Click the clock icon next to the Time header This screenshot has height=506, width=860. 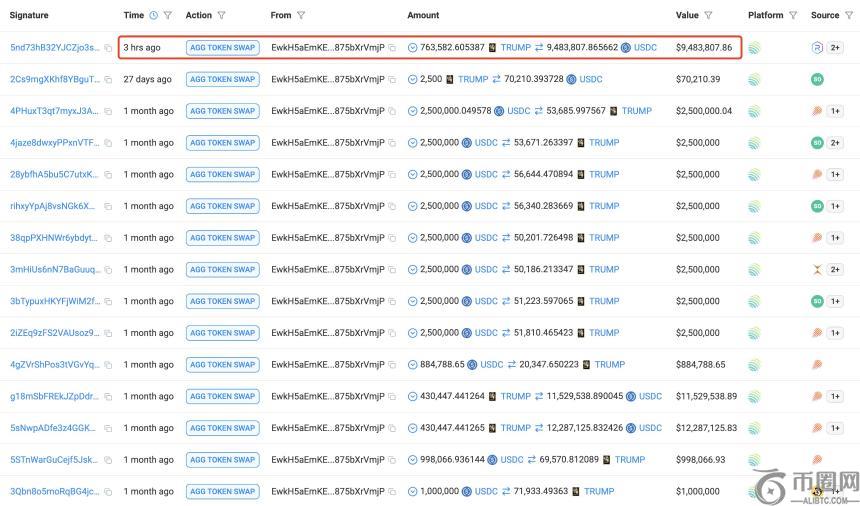(153, 16)
